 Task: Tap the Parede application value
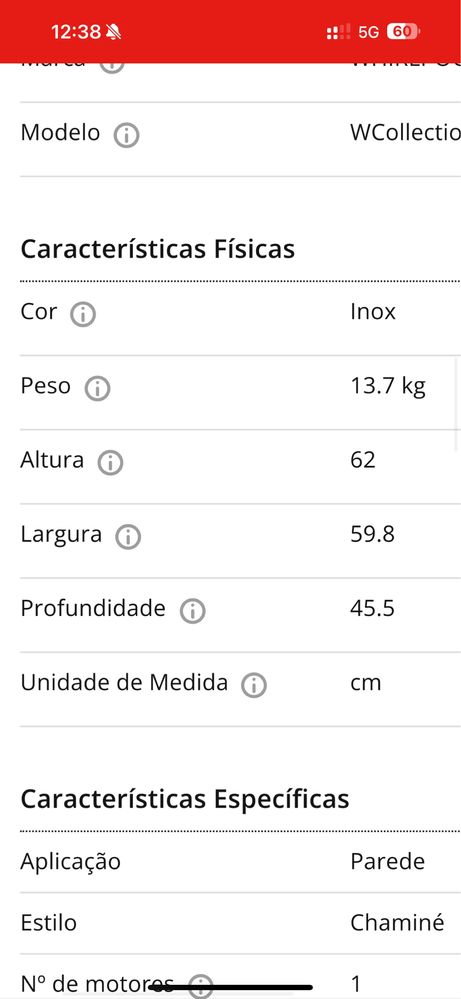coord(388,861)
